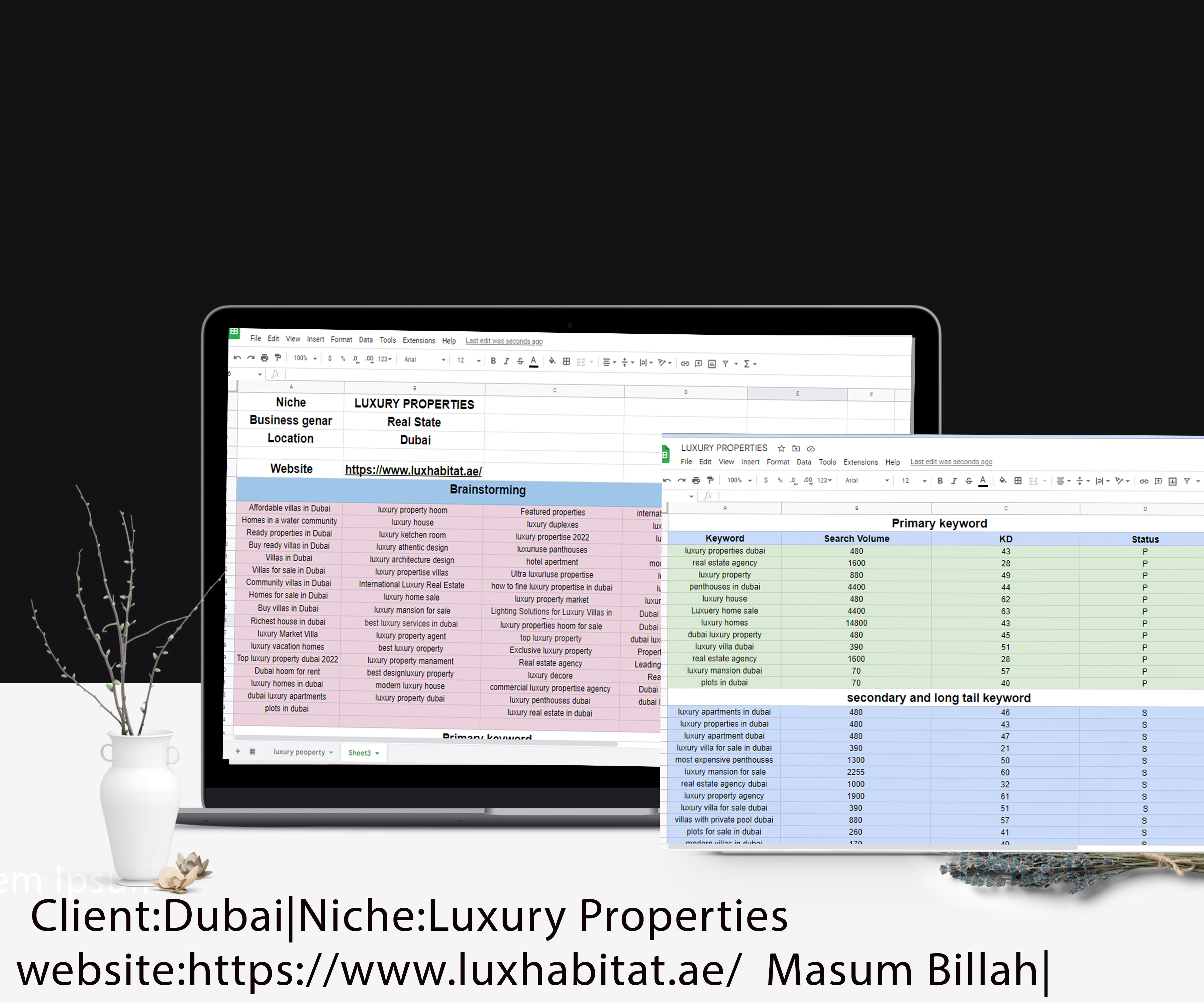The width and height of the screenshot is (1204, 1003).
Task: Toggle italic in LUXURY PROPERTIES window toolbar
Action: (x=954, y=481)
